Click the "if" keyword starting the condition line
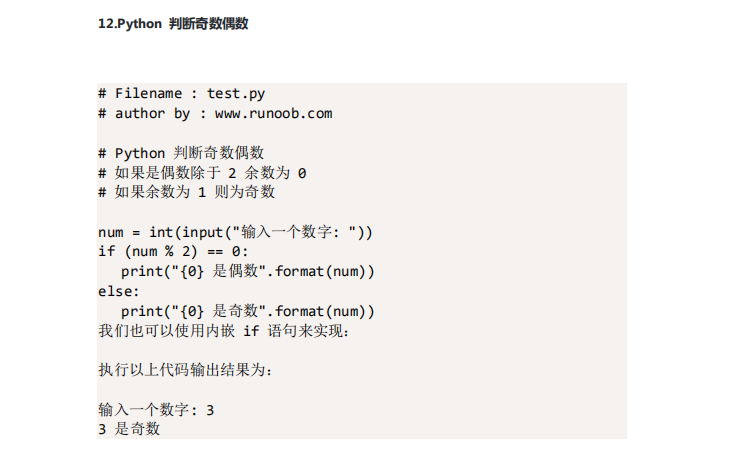 pyautogui.click(x=106, y=251)
